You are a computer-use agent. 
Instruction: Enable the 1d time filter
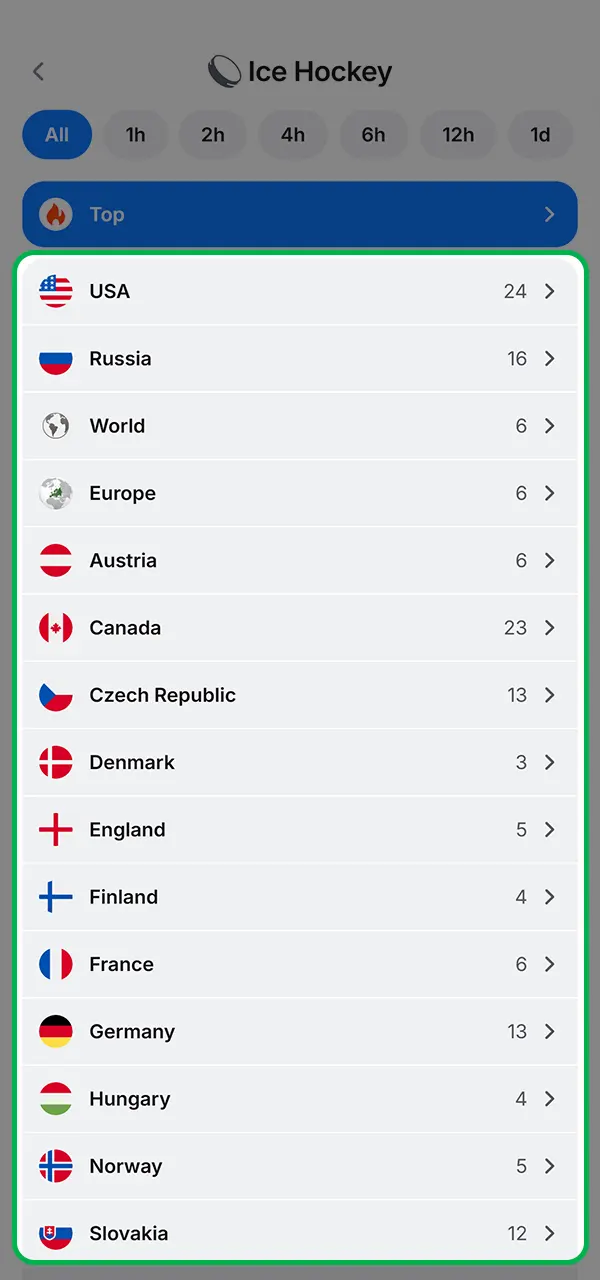pyautogui.click(x=541, y=135)
